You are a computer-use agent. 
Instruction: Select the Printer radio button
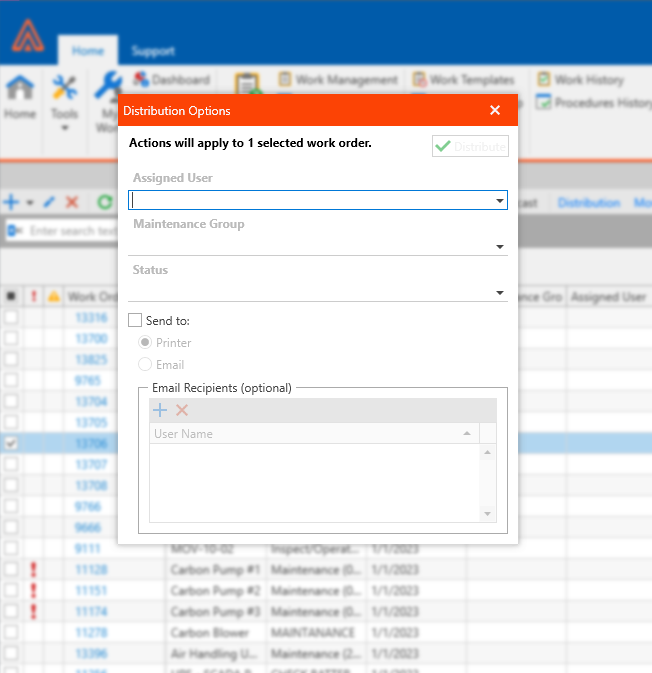coord(145,343)
